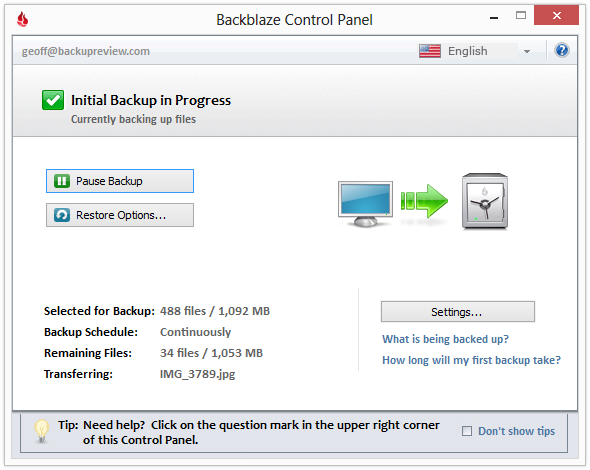Minimize the Backblaze Control Panel window

[494, 17]
